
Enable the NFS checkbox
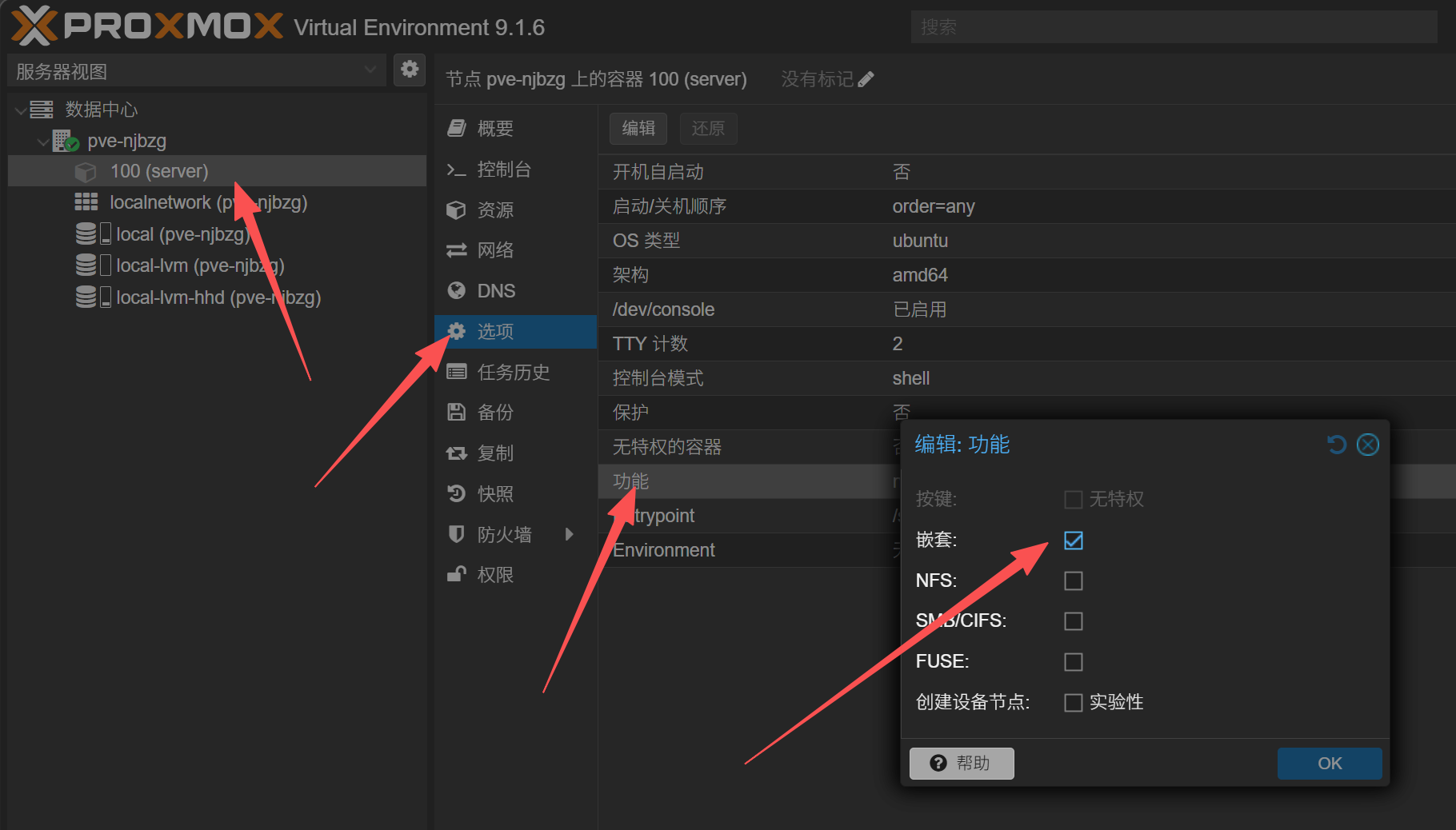(x=1073, y=581)
